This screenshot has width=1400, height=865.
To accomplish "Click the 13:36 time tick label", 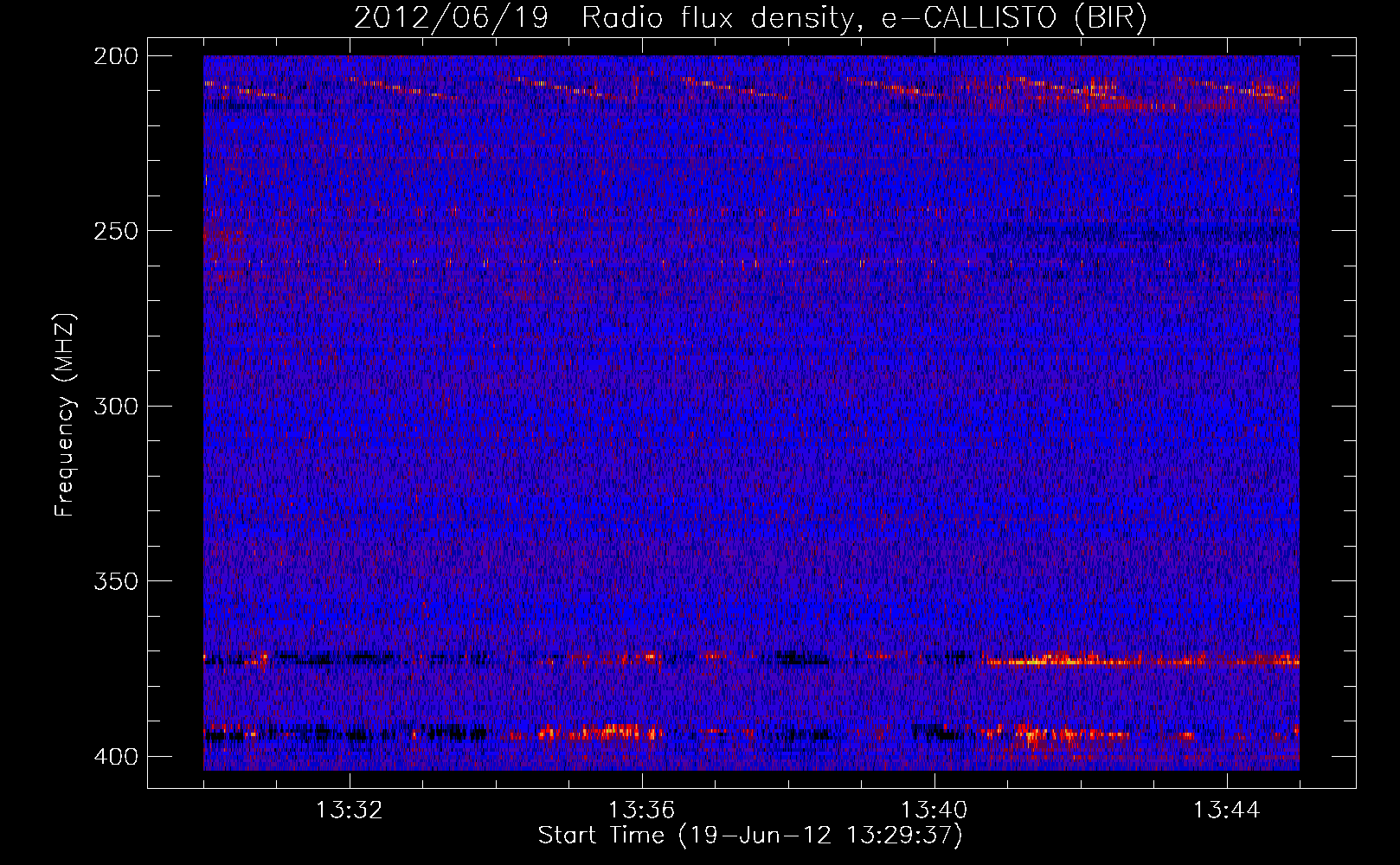I will pos(641,811).
